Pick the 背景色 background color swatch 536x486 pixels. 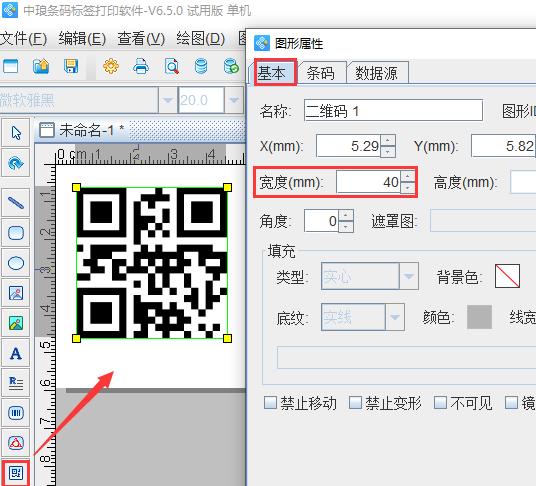point(507,276)
